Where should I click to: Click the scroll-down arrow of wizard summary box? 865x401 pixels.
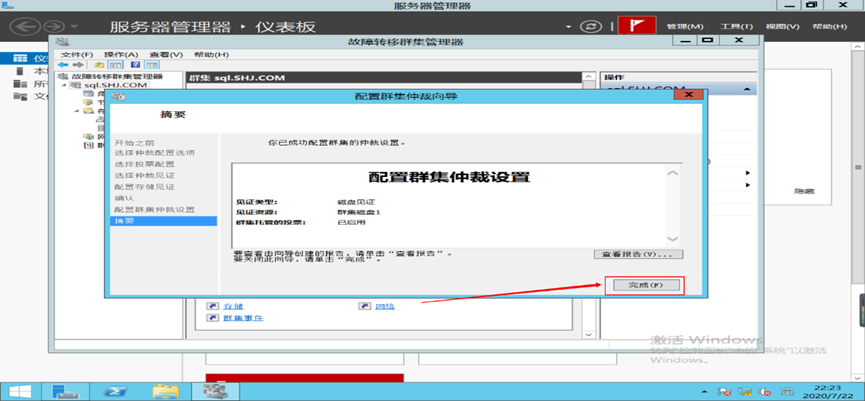[672, 239]
